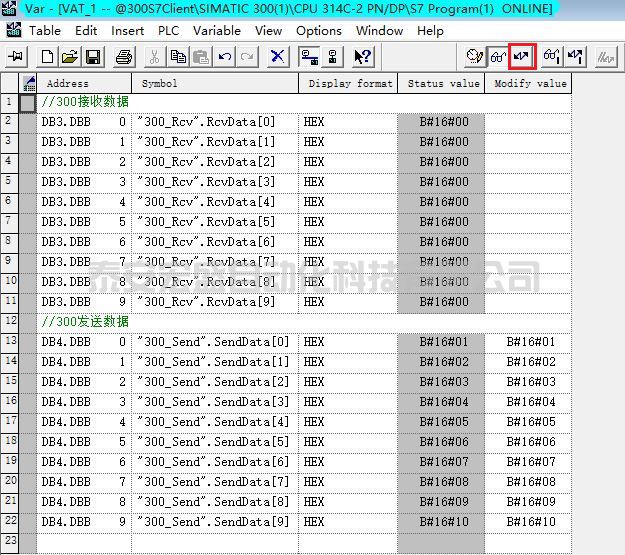Delete selection with the blue X icon
This screenshot has height=555, width=625.
pyautogui.click(x=277, y=57)
